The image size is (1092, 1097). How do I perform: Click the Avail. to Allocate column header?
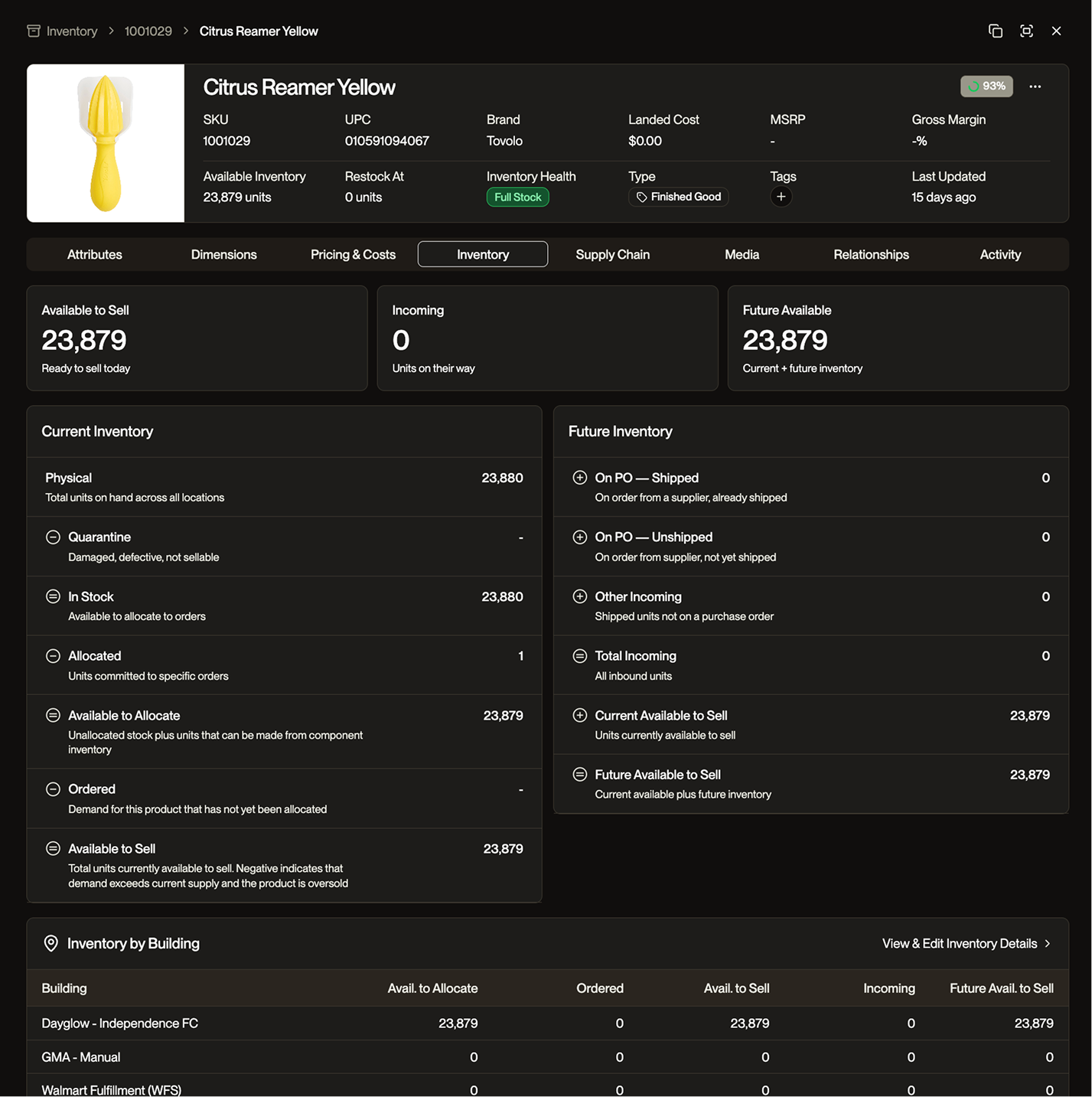click(x=432, y=988)
